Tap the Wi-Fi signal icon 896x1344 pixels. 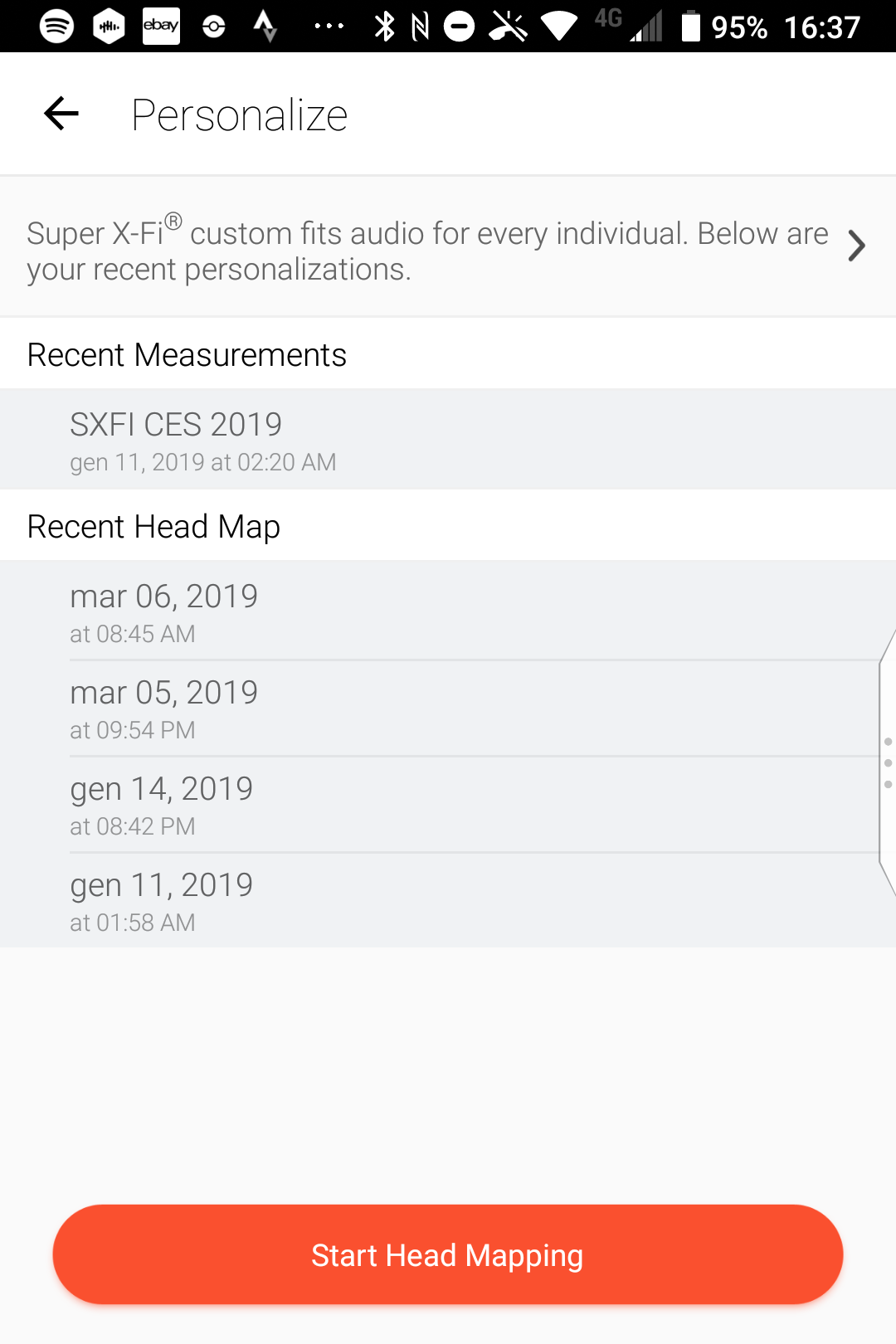[559, 27]
